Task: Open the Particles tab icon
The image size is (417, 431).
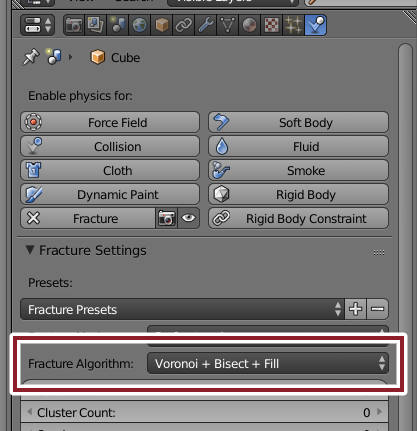Action: point(293,25)
